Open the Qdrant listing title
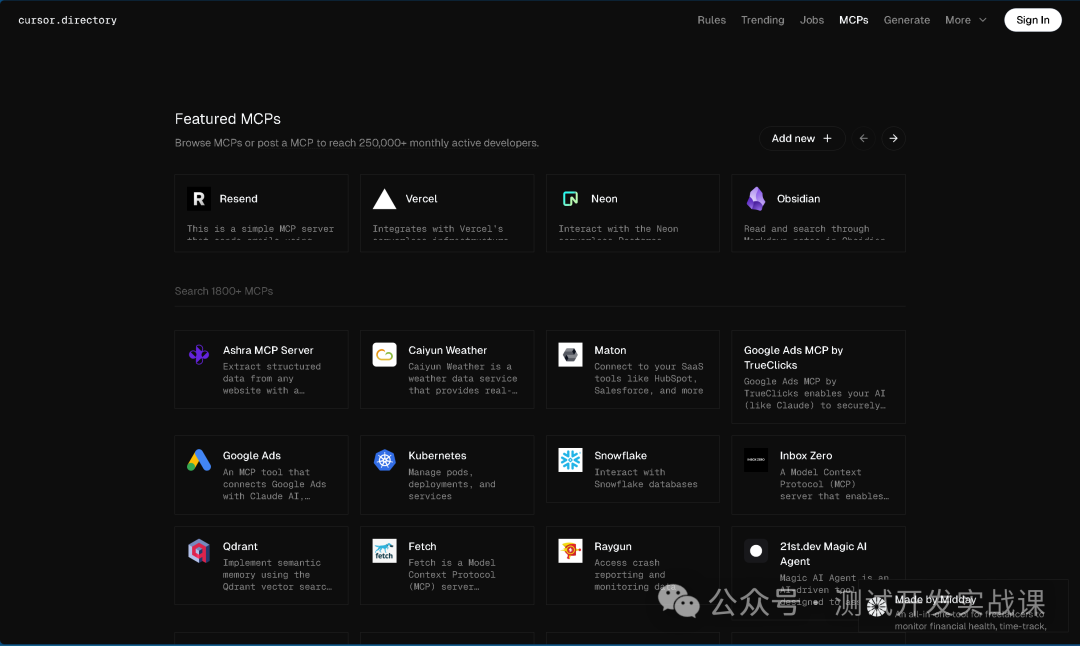The image size is (1080, 646). coord(240,547)
